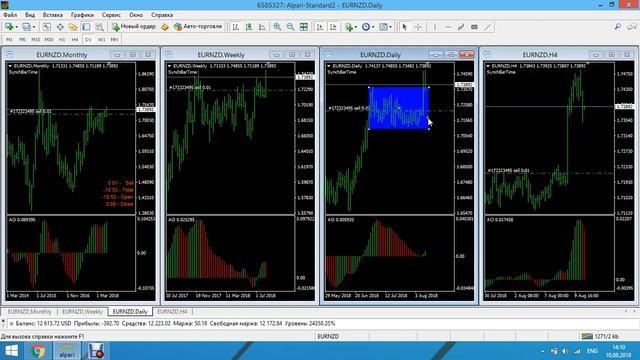The width and height of the screenshot is (640, 360).
Task: Switch timeframe to M1
Action: (x=9, y=40)
